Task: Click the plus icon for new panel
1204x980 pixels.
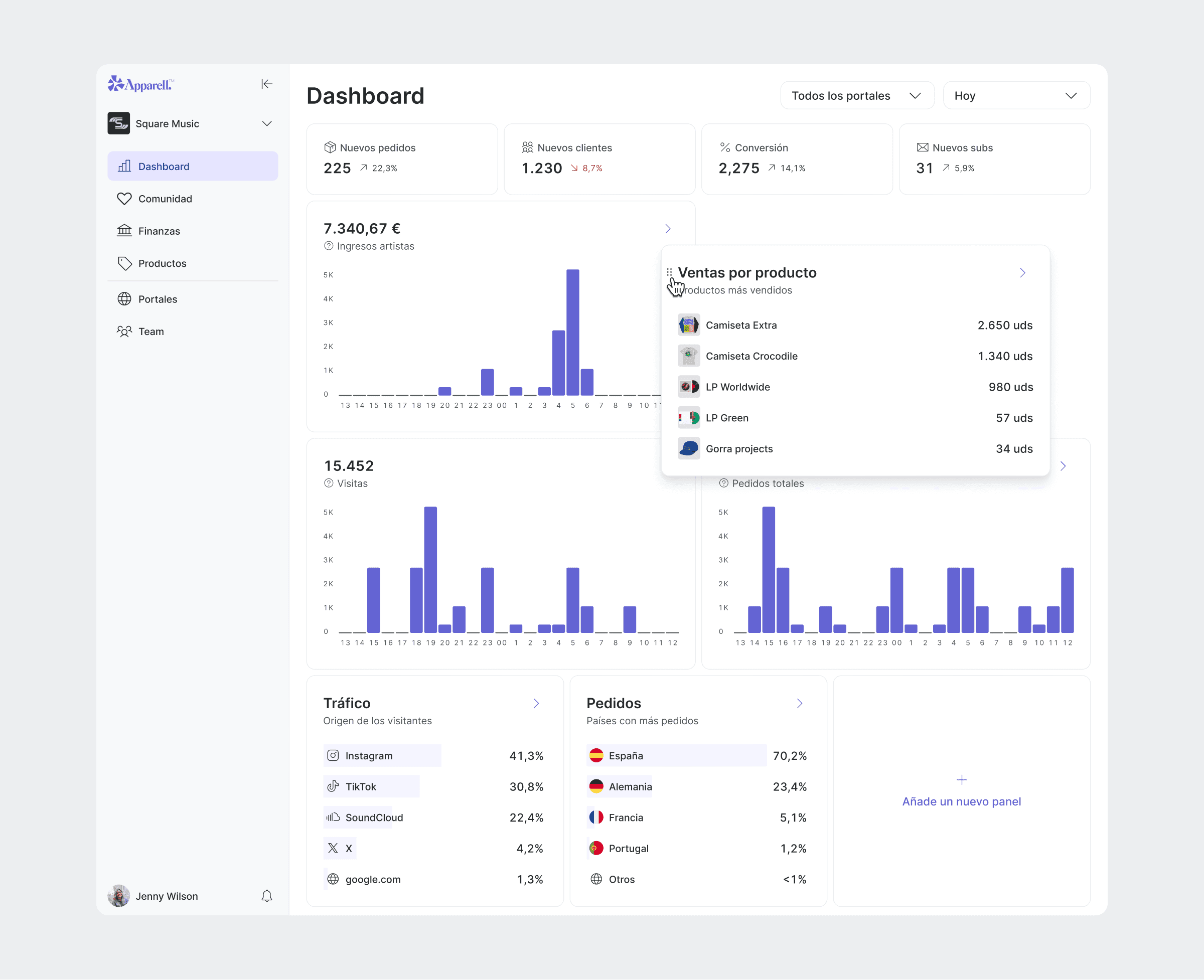Action: coord(961,779)
